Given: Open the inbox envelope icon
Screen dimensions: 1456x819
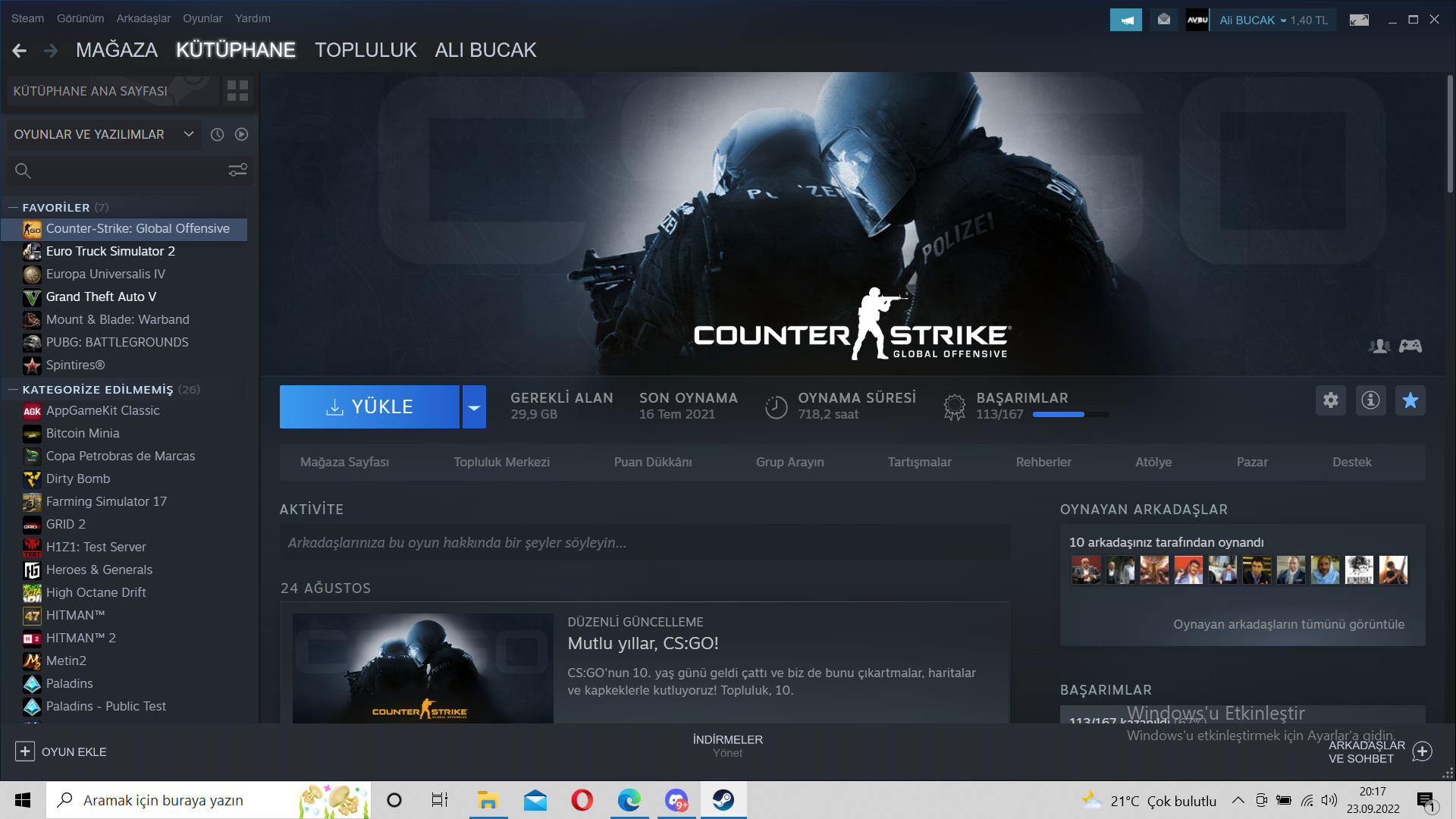Looking at the screenshot, I should click(x=1164, y=20).
